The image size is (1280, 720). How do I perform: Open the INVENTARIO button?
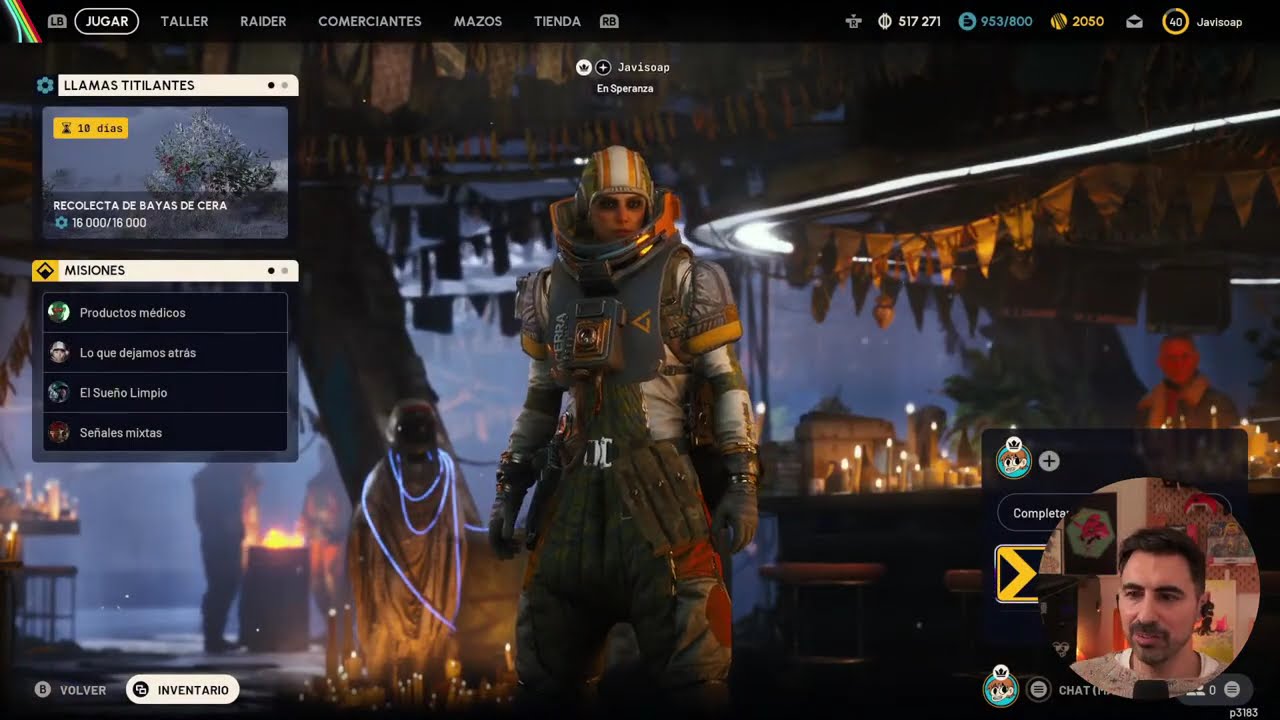(182, 690)
